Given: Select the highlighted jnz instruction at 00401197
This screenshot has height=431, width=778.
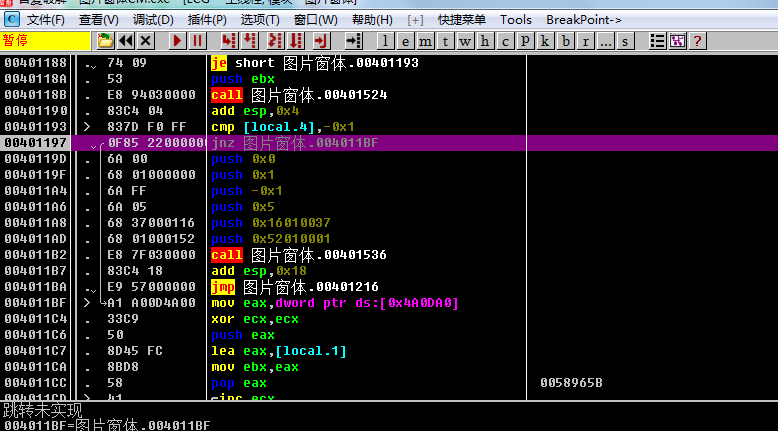Looking at the screenshot, I should click(x=300, y=143).
